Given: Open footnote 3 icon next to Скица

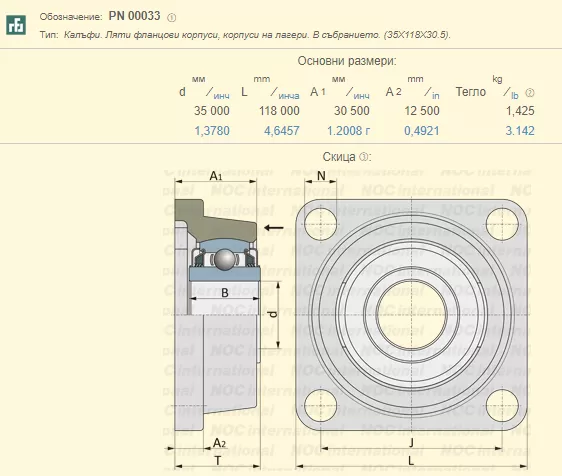Looking at the screenshot, I should point(363,157).
